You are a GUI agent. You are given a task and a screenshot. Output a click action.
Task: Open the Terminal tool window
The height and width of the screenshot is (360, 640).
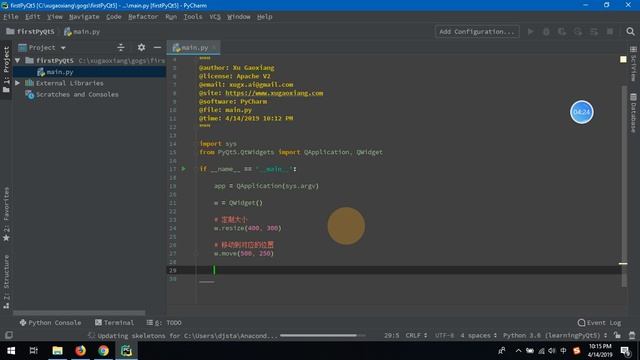(x=114, y=322)
